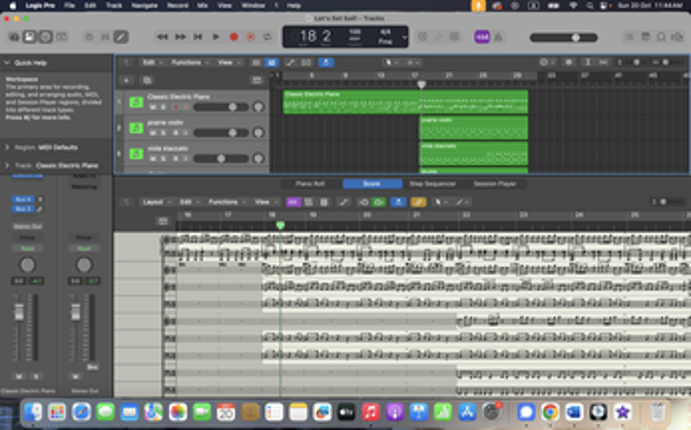The image size is (691, 430).
Task: Open Tracks area Functions menu
Action: (x=189, y=63)
